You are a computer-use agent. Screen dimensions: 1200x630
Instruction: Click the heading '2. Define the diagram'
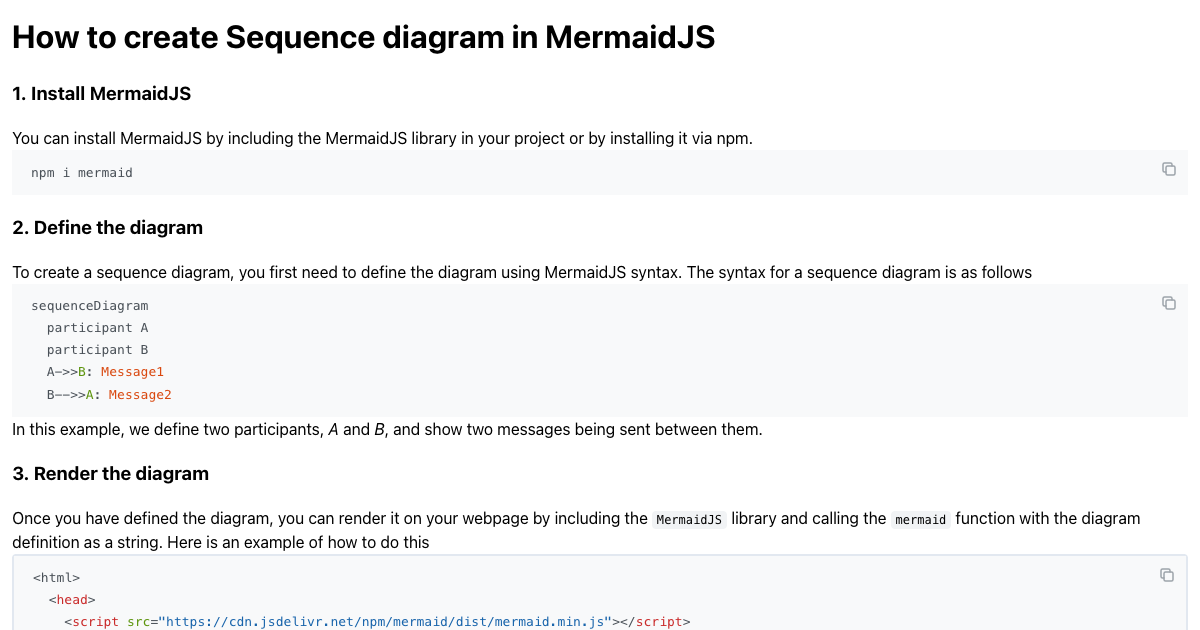coord(107,227)
